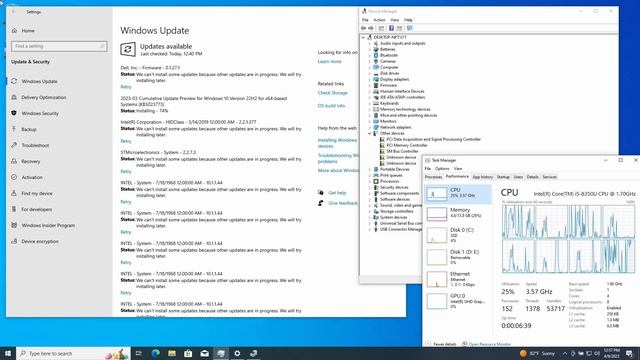Image resolution: width=640 pixels, height=360 pixels.
Task: Open Task Manager Options menu
Action: coord(442,169)
